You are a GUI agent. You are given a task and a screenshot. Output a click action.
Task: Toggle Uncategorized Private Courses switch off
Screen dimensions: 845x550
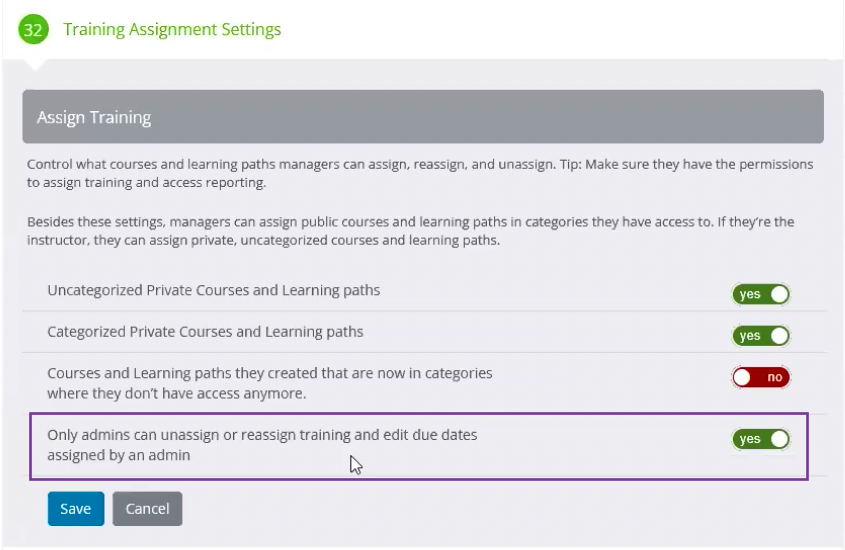point(761,294)
